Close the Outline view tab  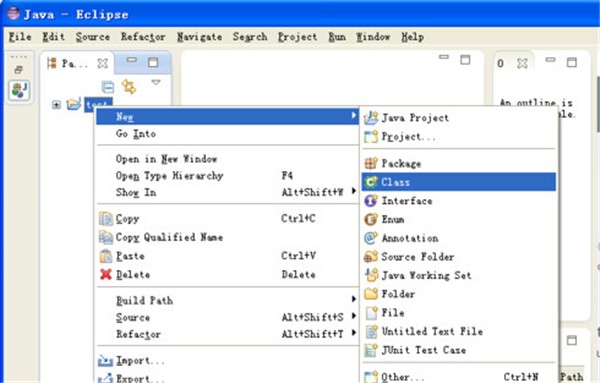point(522,63)
